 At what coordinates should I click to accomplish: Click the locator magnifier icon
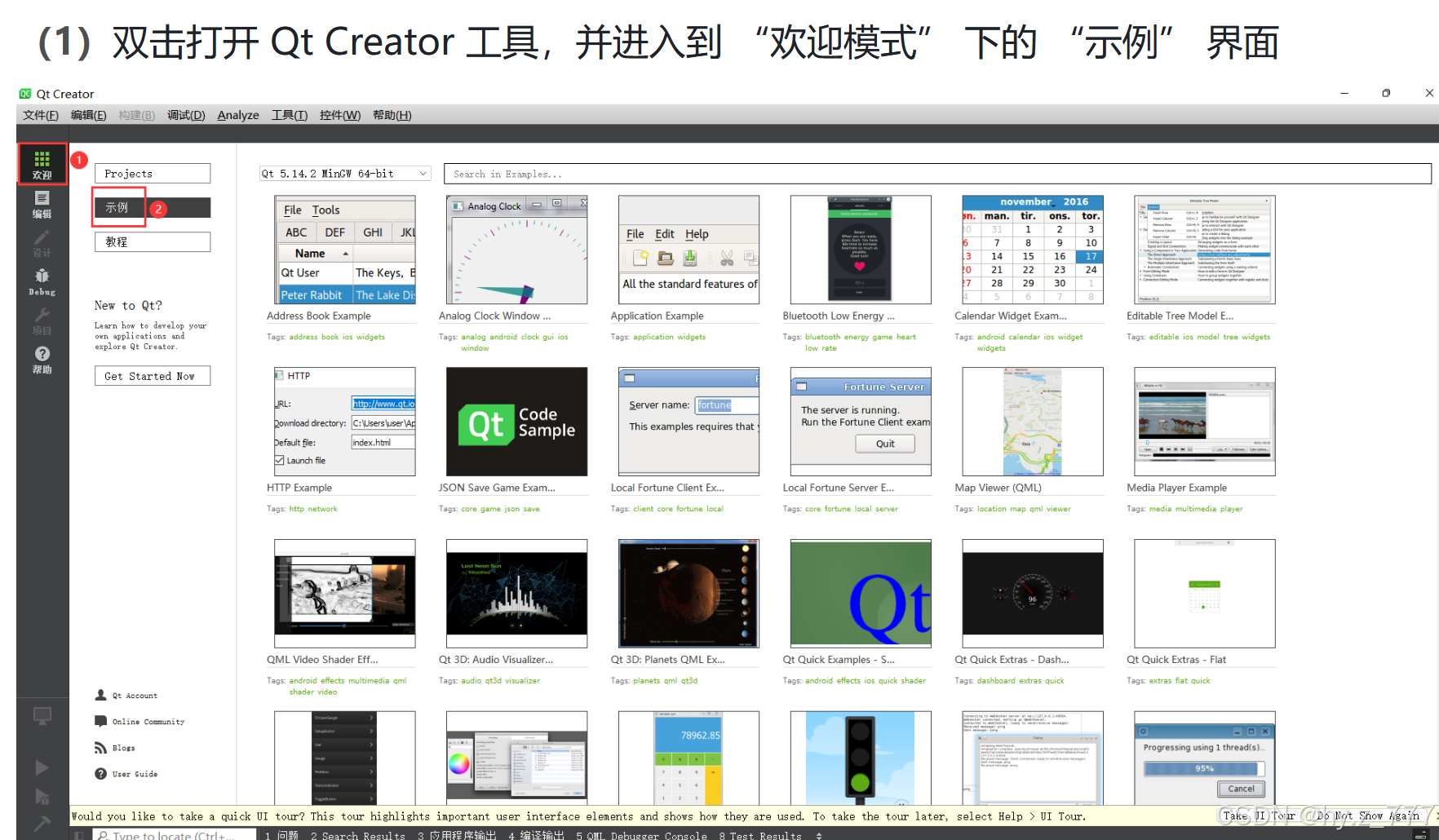[x=103, y=835]
